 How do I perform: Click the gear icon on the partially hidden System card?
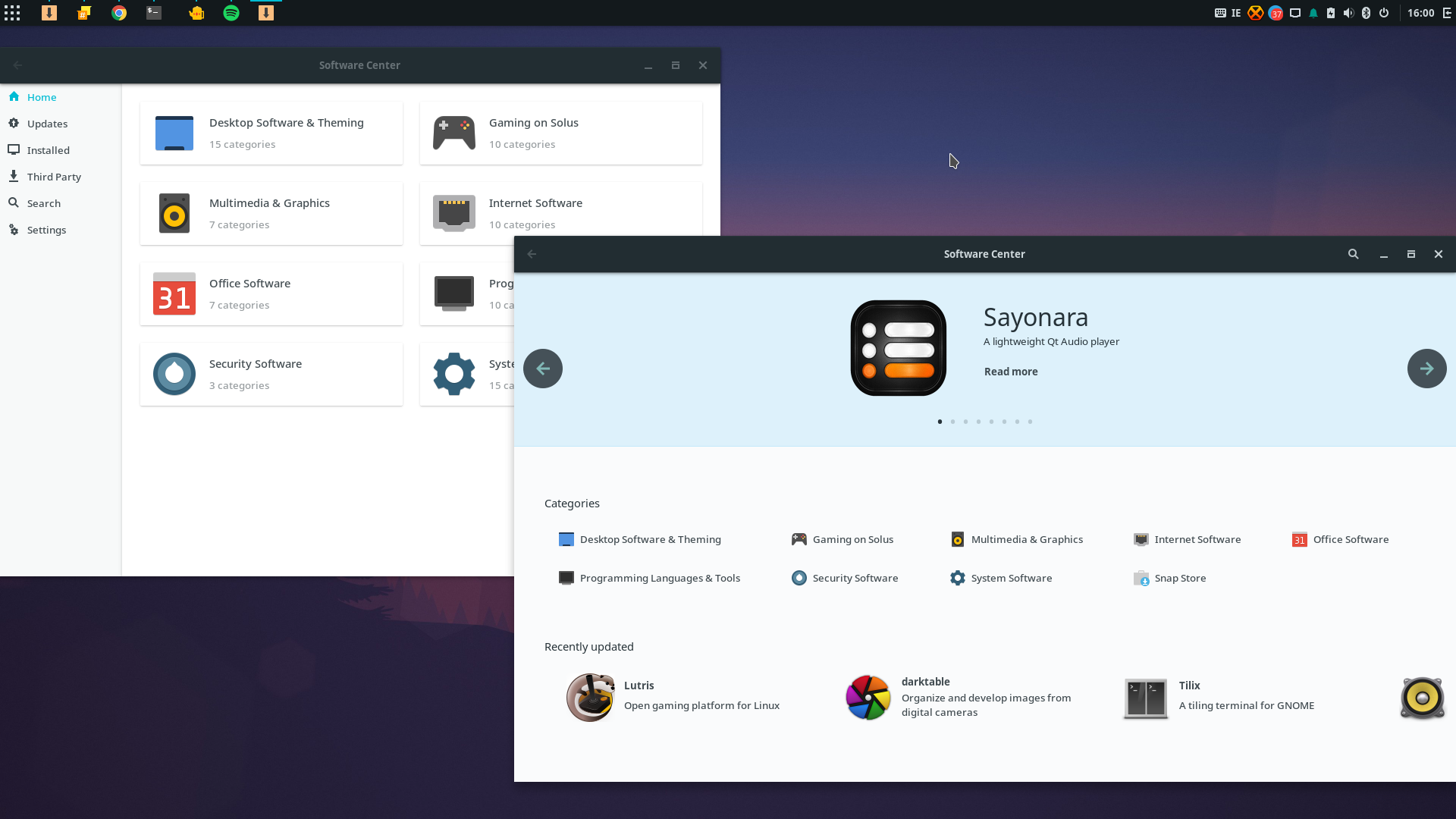point(454,374)
